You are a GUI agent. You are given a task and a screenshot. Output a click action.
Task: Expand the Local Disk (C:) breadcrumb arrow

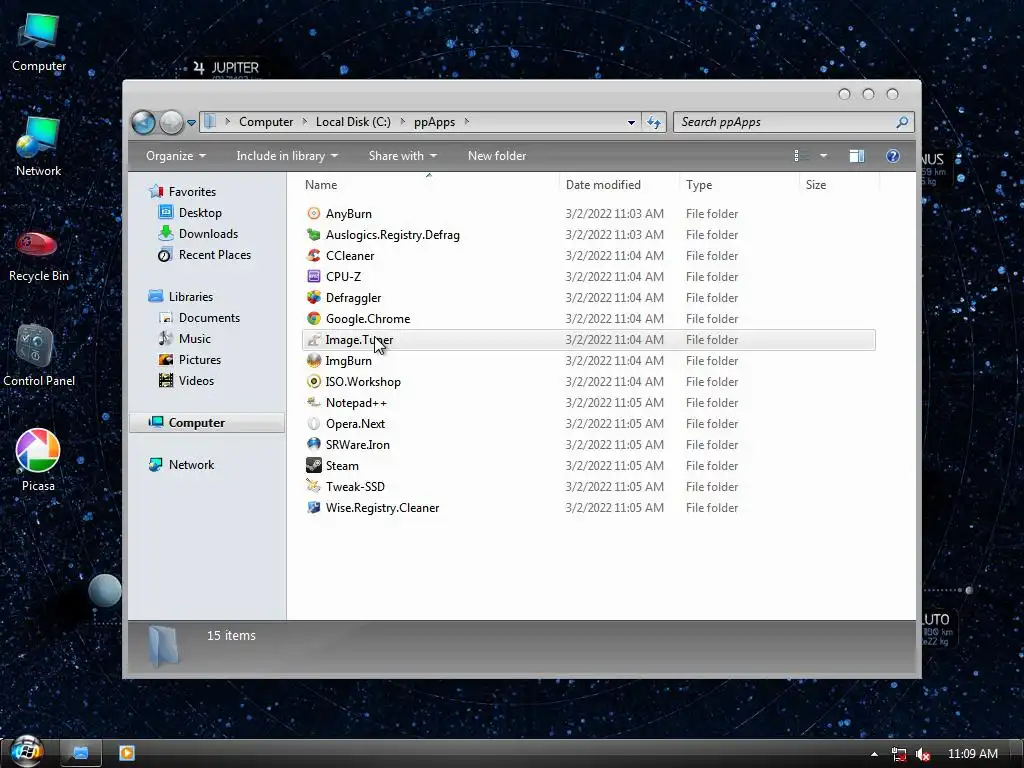click(402, 121)
